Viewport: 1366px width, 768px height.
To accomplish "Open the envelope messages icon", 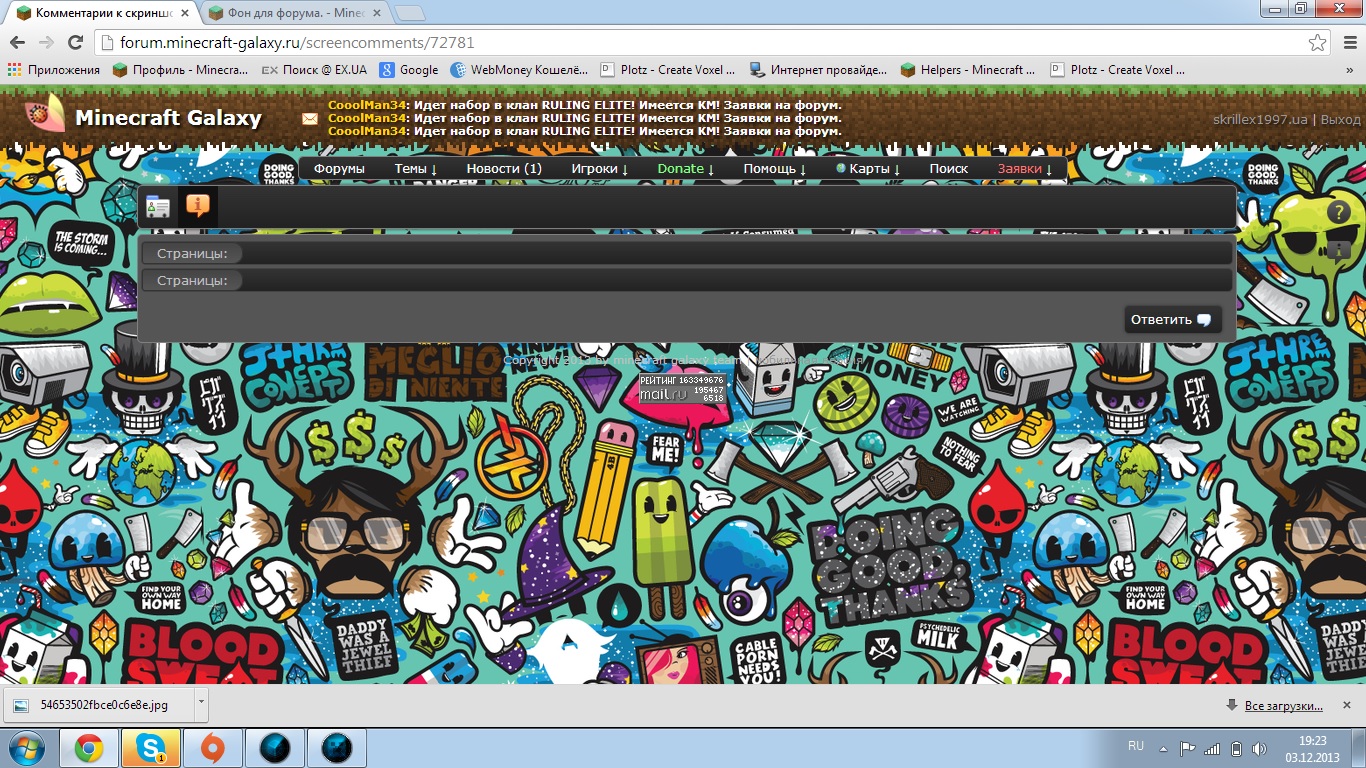I will coord(310,118).
